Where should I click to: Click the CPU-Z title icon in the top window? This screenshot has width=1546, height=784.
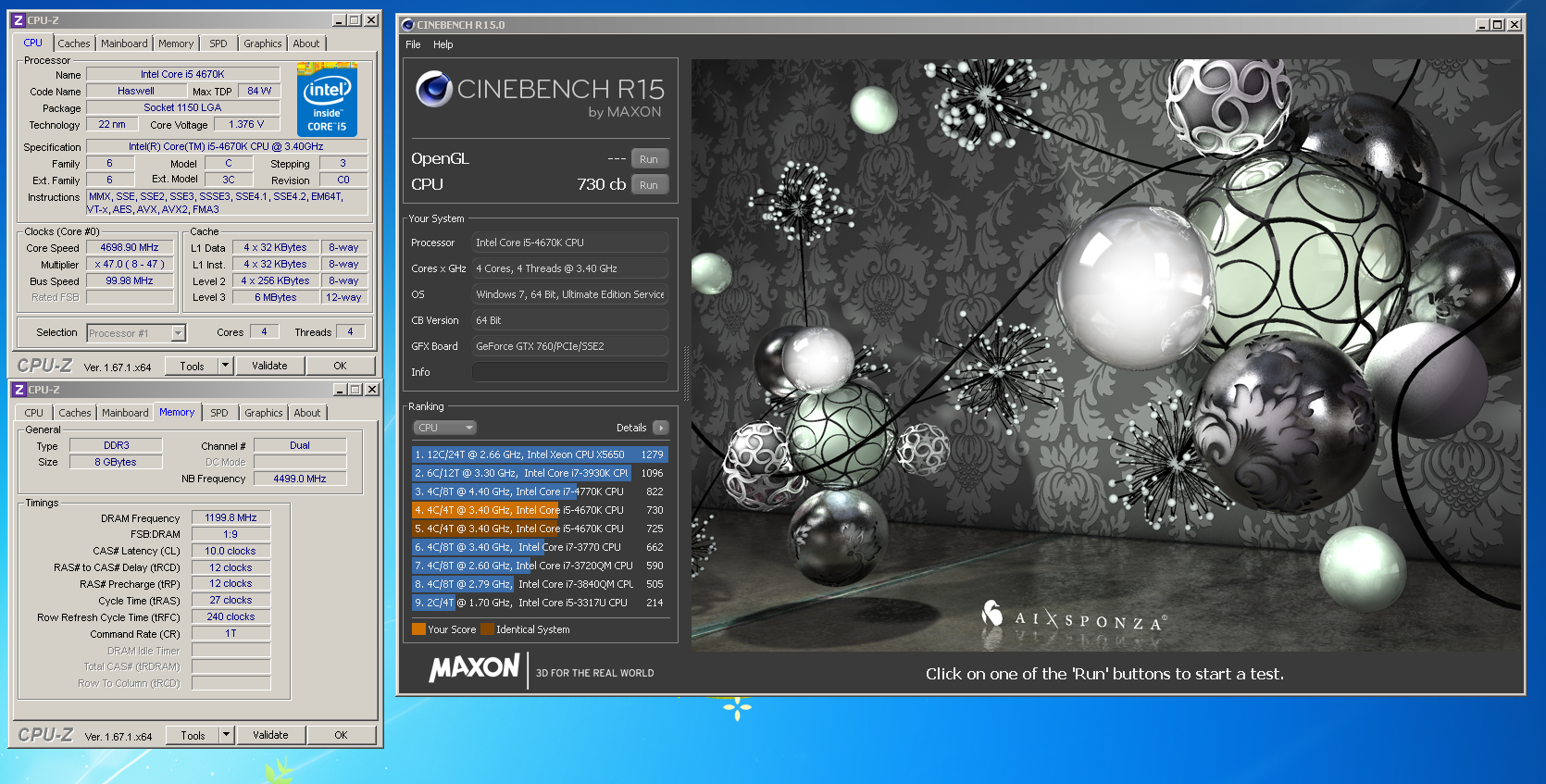[x=19, y=19]
